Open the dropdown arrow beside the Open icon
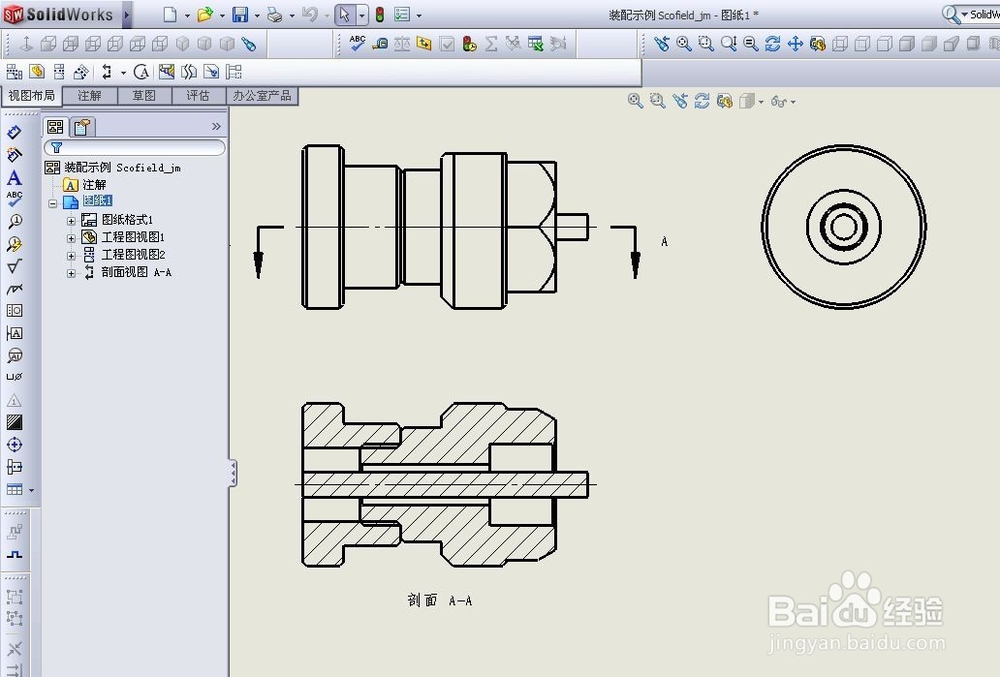This screenshot has width=1000, height=677. click(221, 13)
